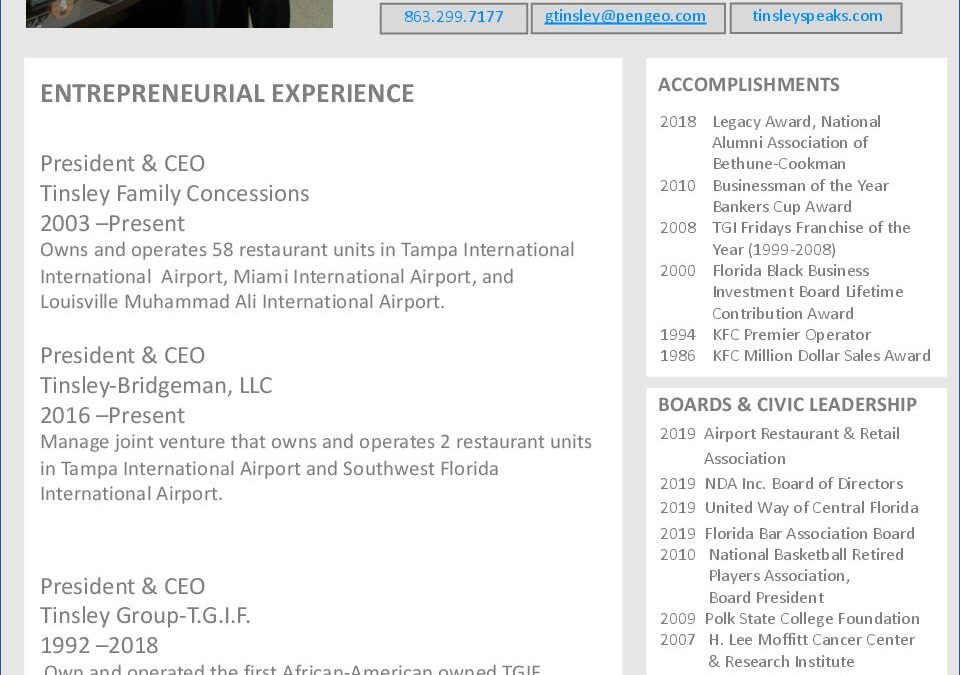Click the Polk State College Foundation entry
960x675 pixels.
click(811, 619)
